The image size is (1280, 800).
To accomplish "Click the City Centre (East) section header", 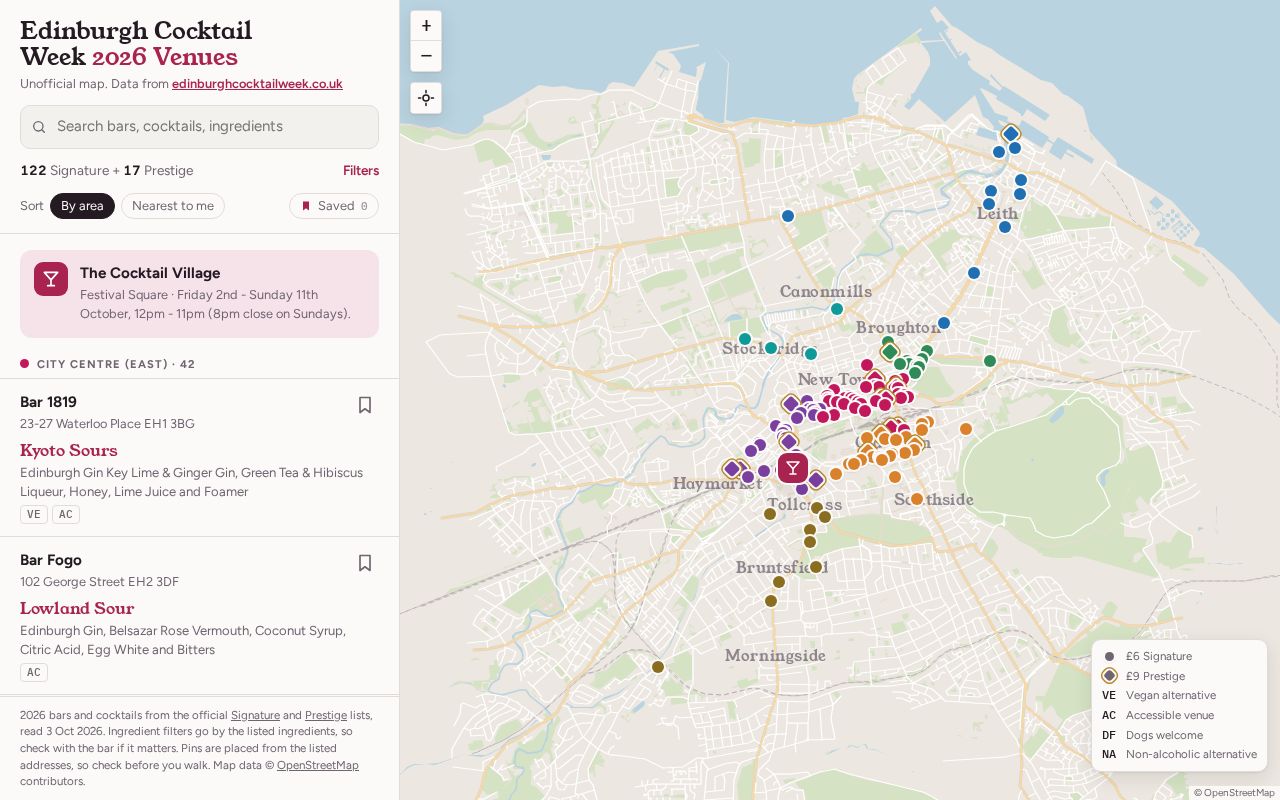I will pyautogui.click(x=199, y=364).
